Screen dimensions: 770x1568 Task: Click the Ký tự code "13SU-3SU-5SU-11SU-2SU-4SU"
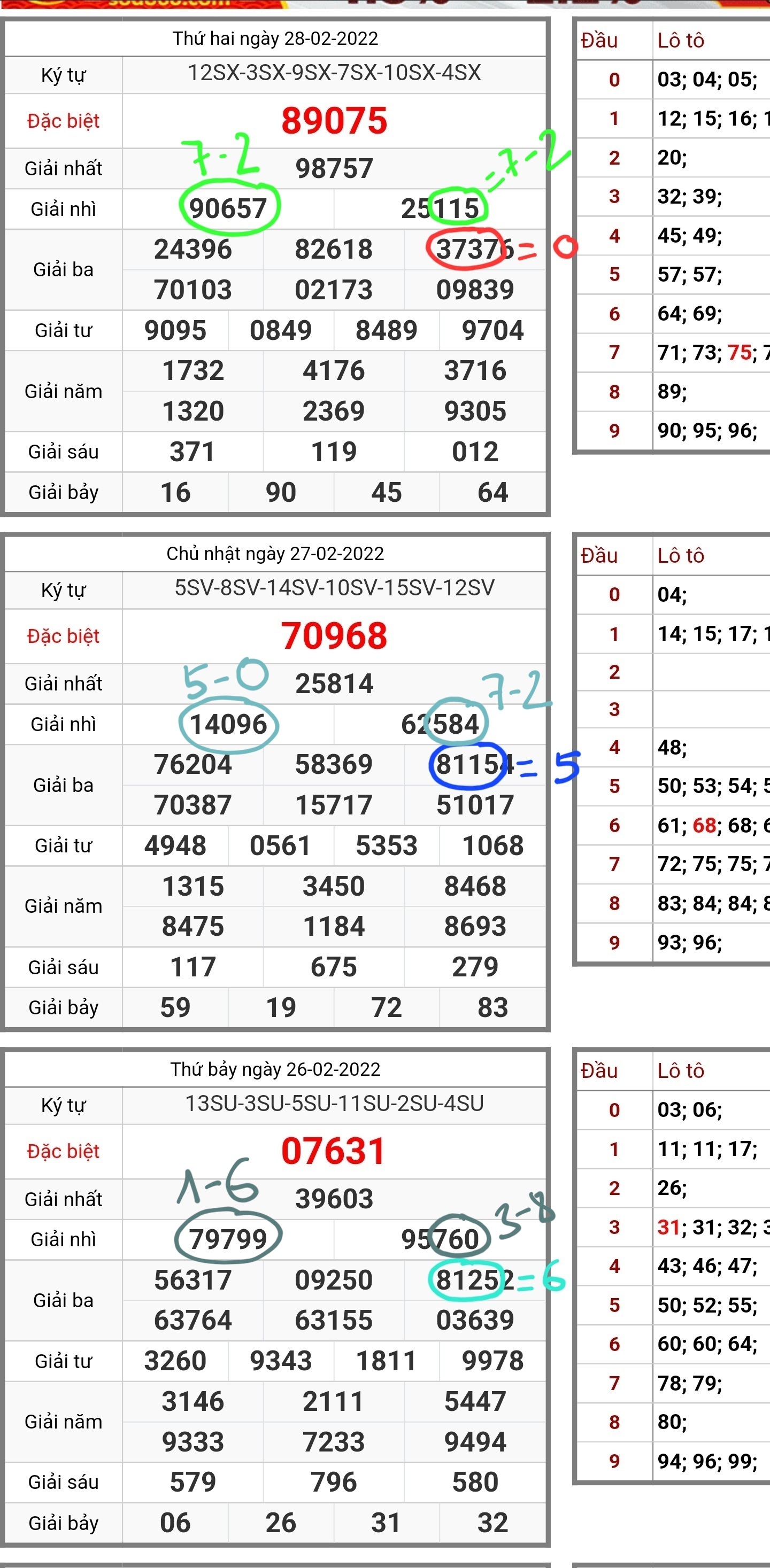(x=334, y=1104)
